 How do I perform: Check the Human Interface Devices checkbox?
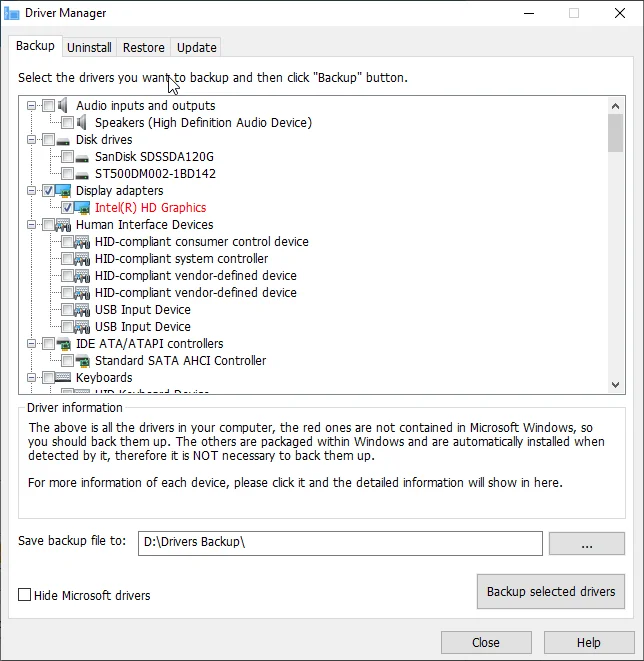pyautogui.click(x=48, y=225)
